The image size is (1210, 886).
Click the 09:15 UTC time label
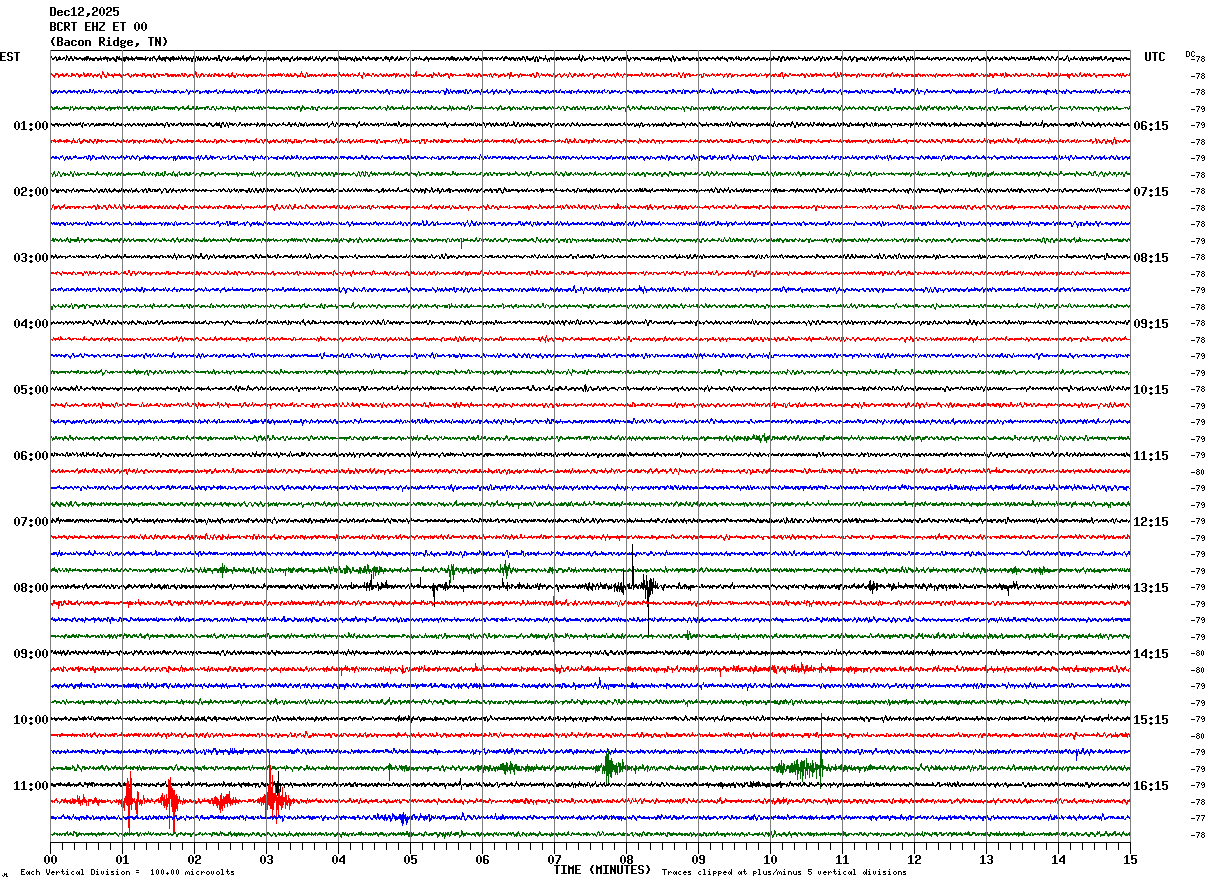tap(1152, 324)
